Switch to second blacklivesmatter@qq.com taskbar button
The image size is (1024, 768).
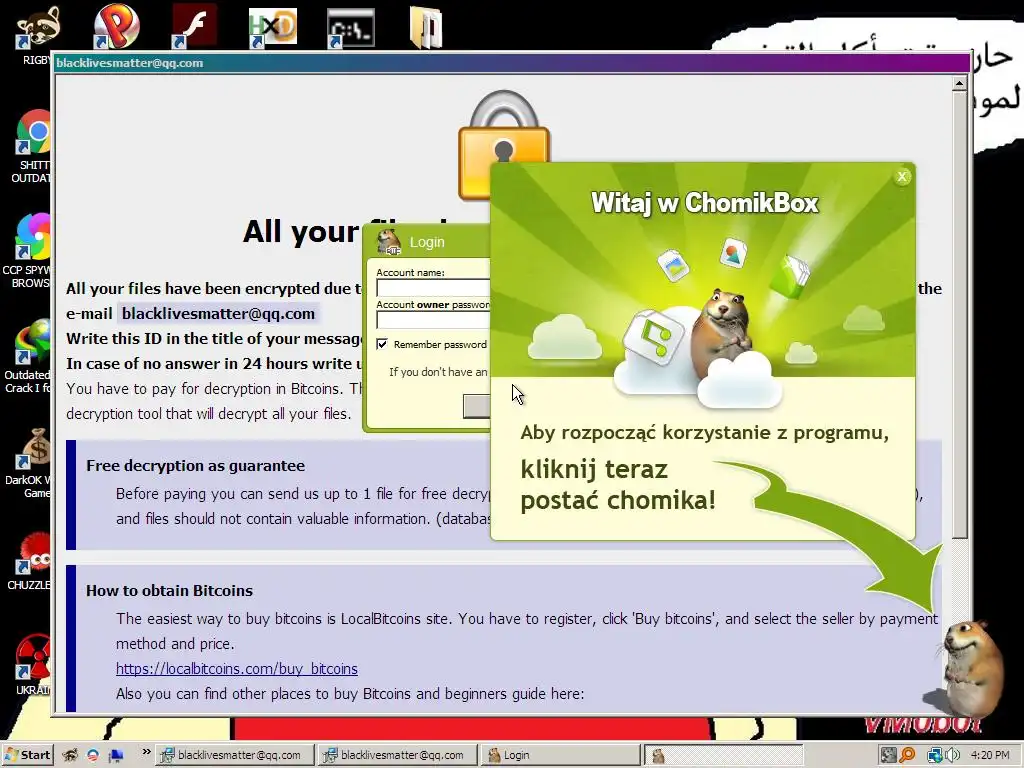(x=398, y=755)
